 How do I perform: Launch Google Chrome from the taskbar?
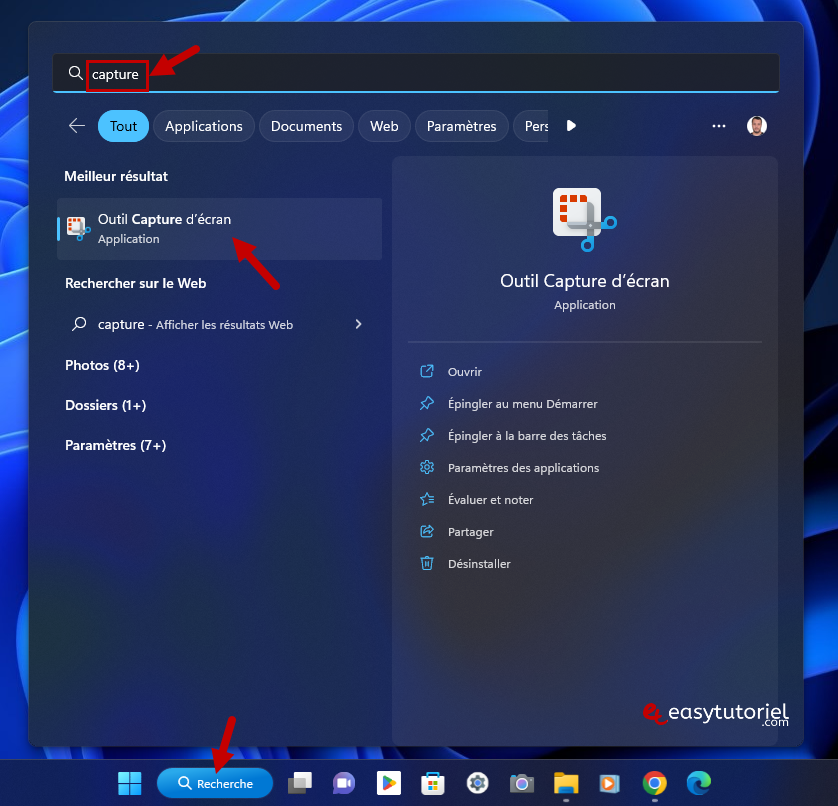tap(655, 783)
